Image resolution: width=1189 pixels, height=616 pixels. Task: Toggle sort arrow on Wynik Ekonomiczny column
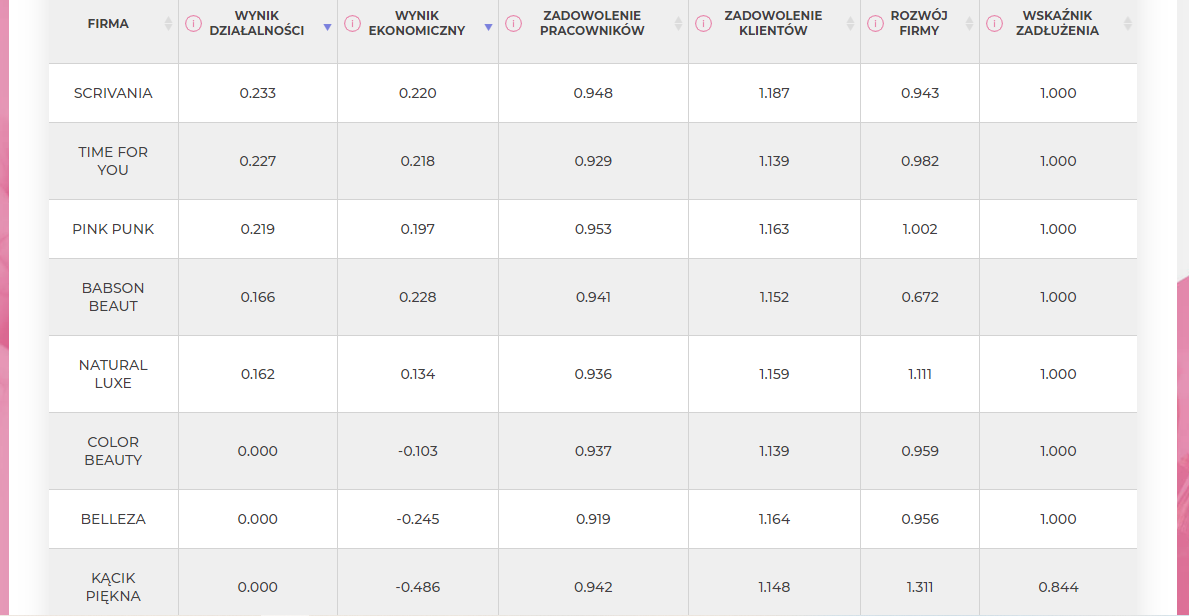pyautogui.click(x=488, y=28)
